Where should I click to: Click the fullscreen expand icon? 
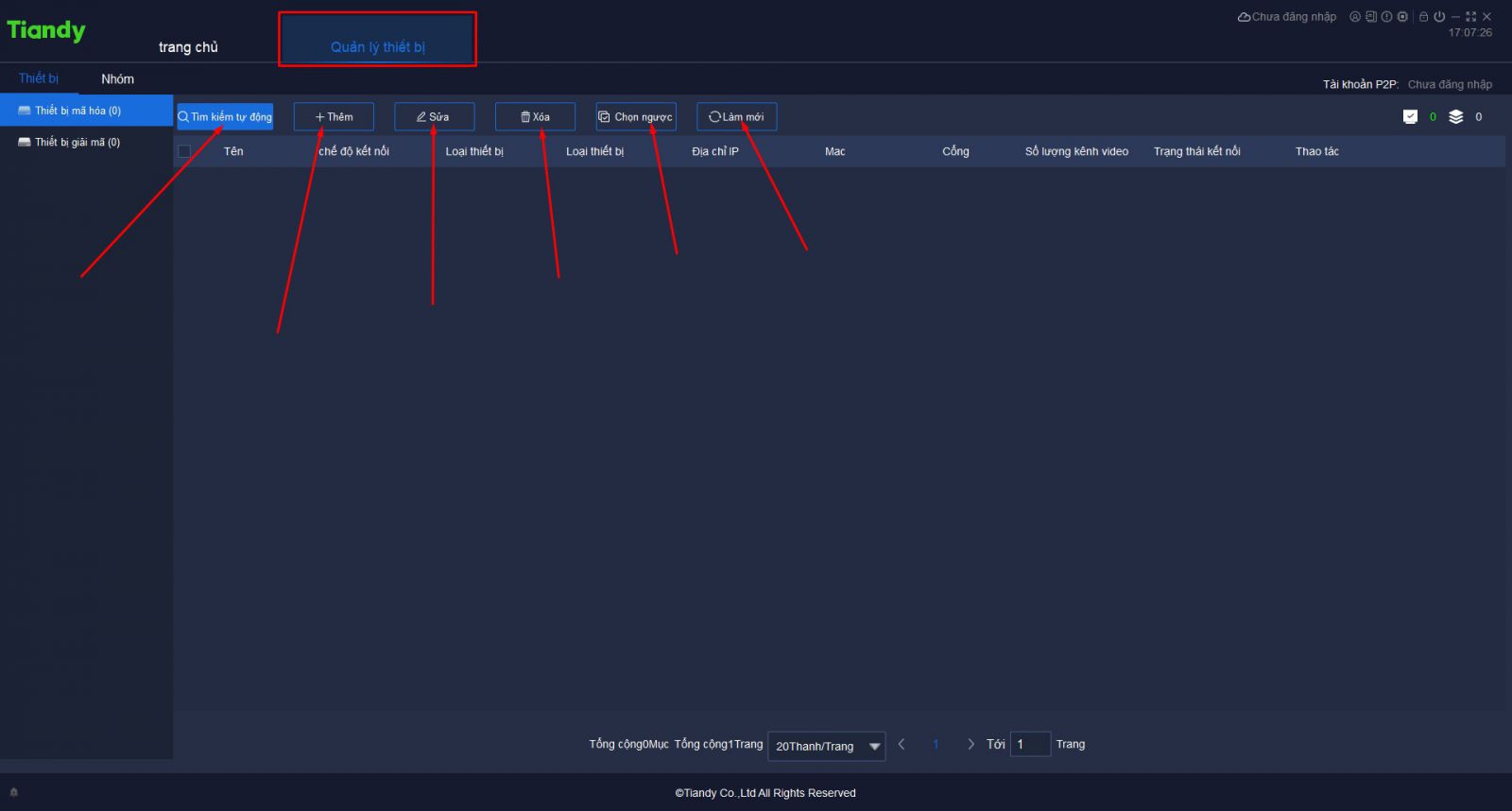[x=1470, y=17]
